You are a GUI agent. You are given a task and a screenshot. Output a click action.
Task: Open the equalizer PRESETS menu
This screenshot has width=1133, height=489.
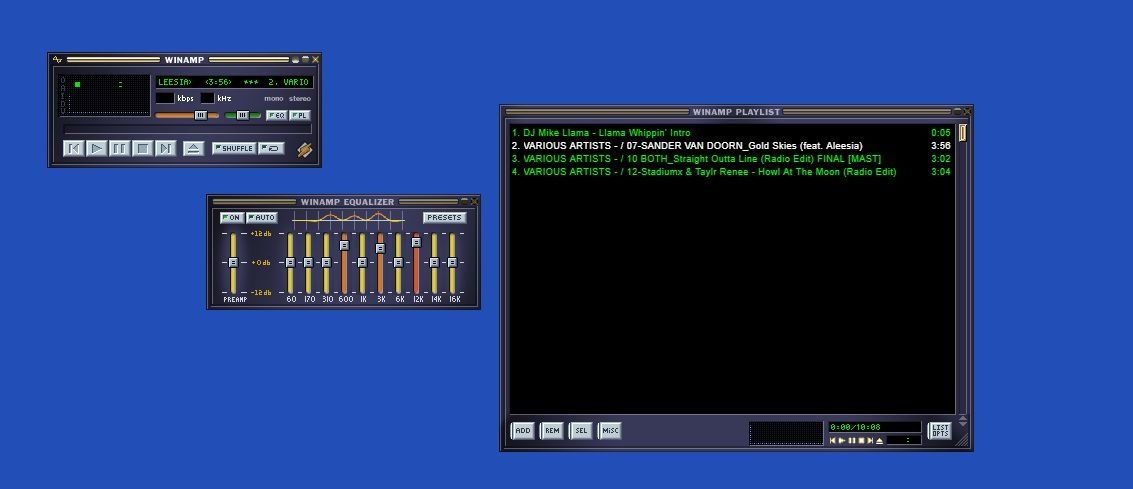(x=444, y=217)
